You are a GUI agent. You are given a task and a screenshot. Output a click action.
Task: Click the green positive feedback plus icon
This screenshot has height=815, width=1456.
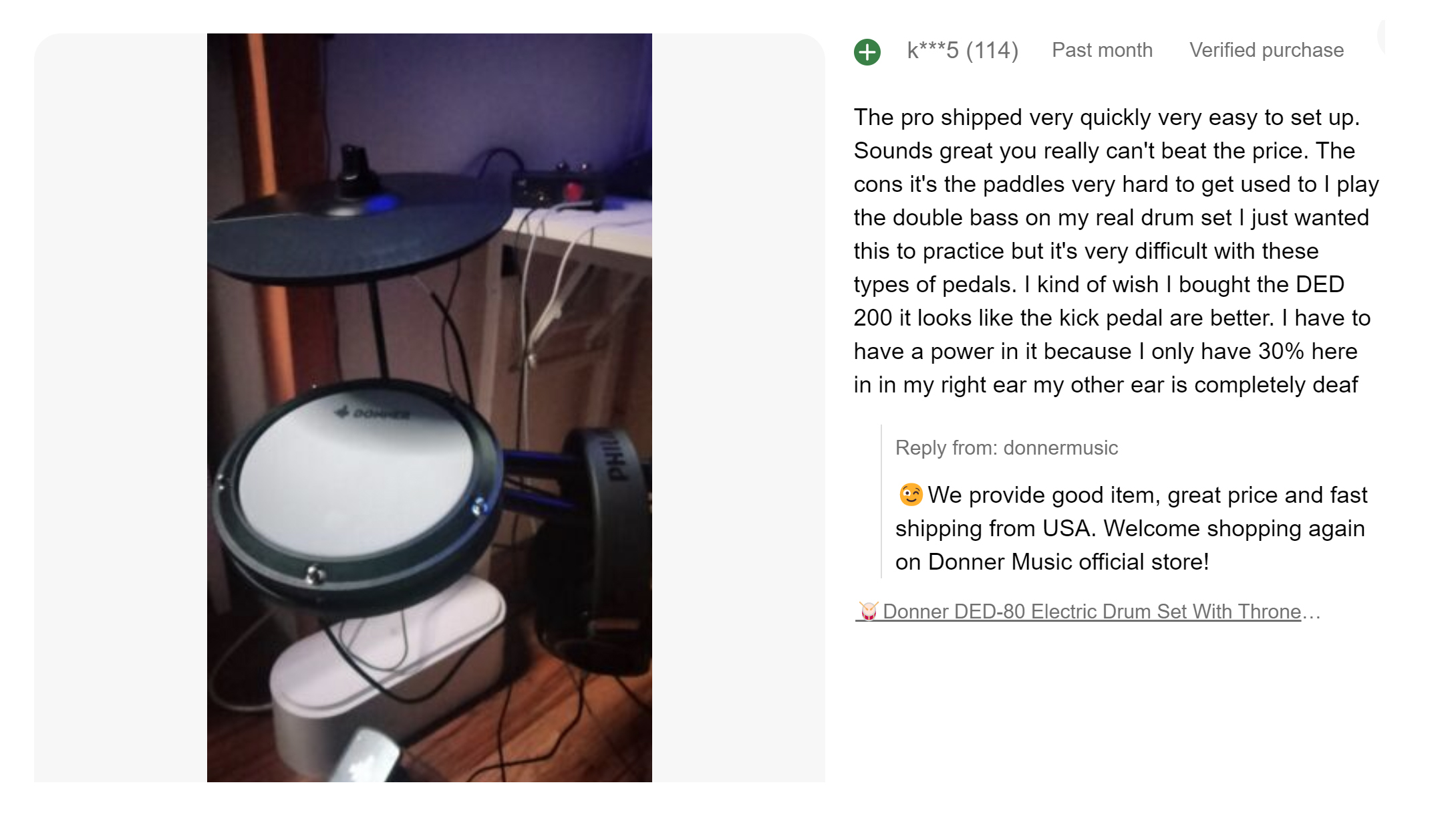867,51
